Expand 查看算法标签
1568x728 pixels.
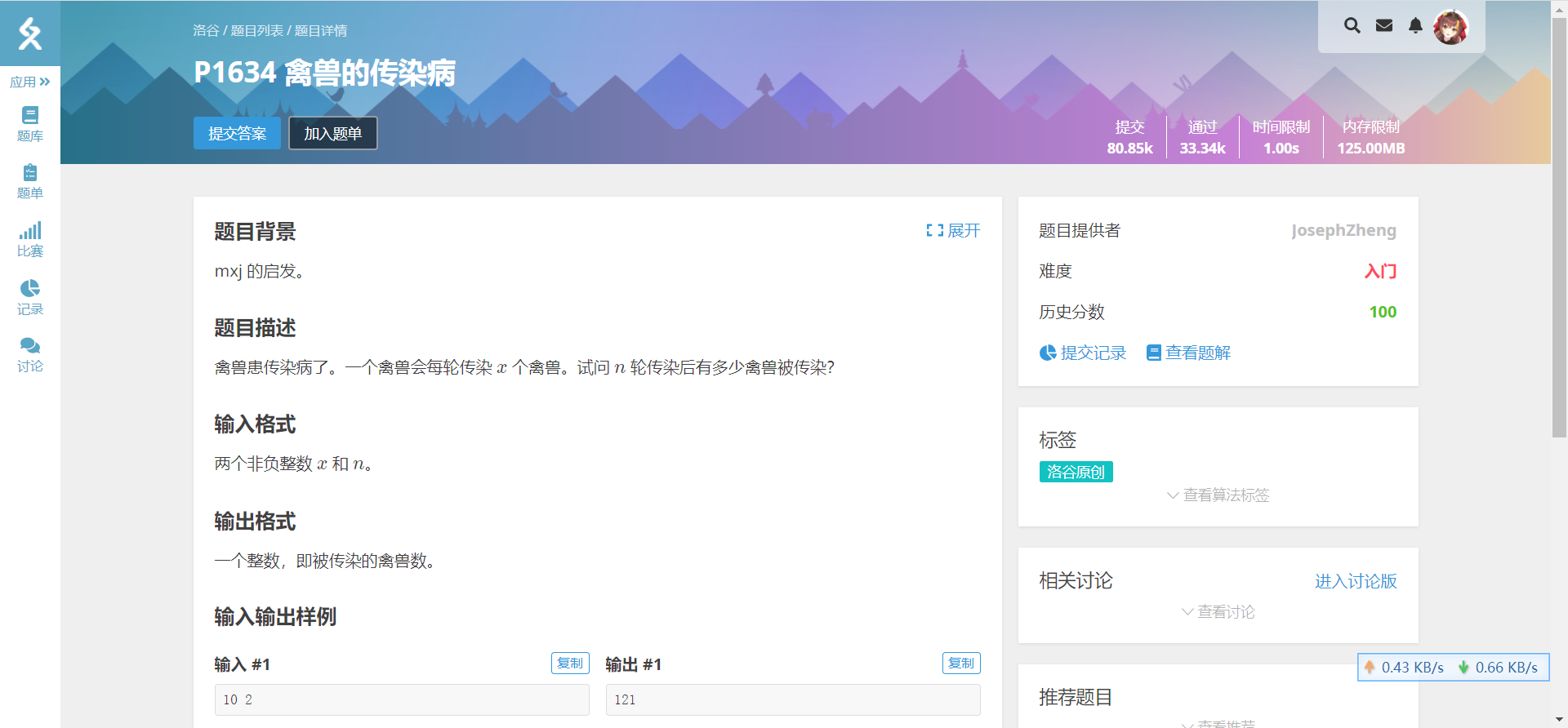pyautogui.click(x=1218, y=495)
